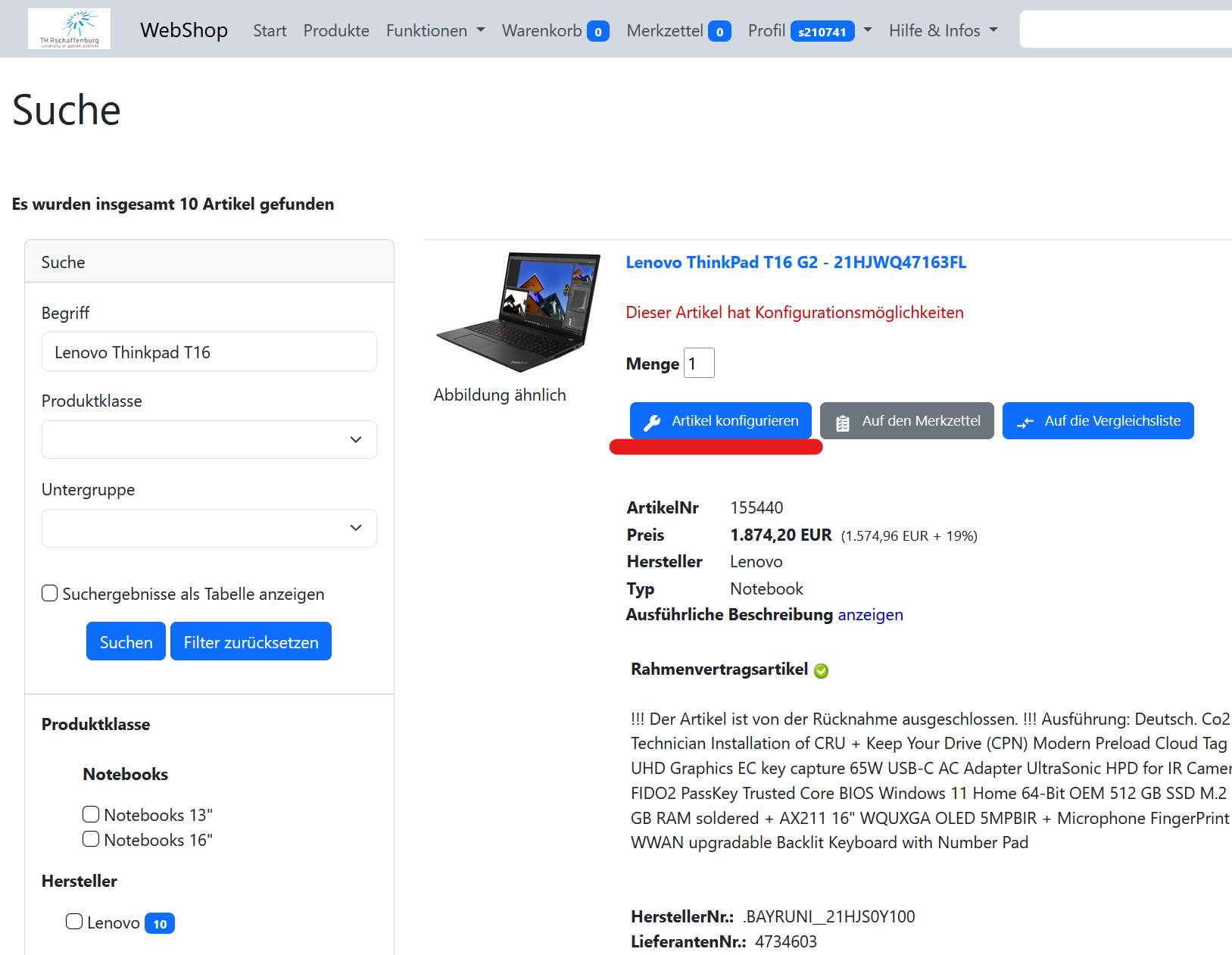This screenshot has width=1232, height=955.
Task: Click the LieferantenNr value 4734603
Action: [786, 941]
